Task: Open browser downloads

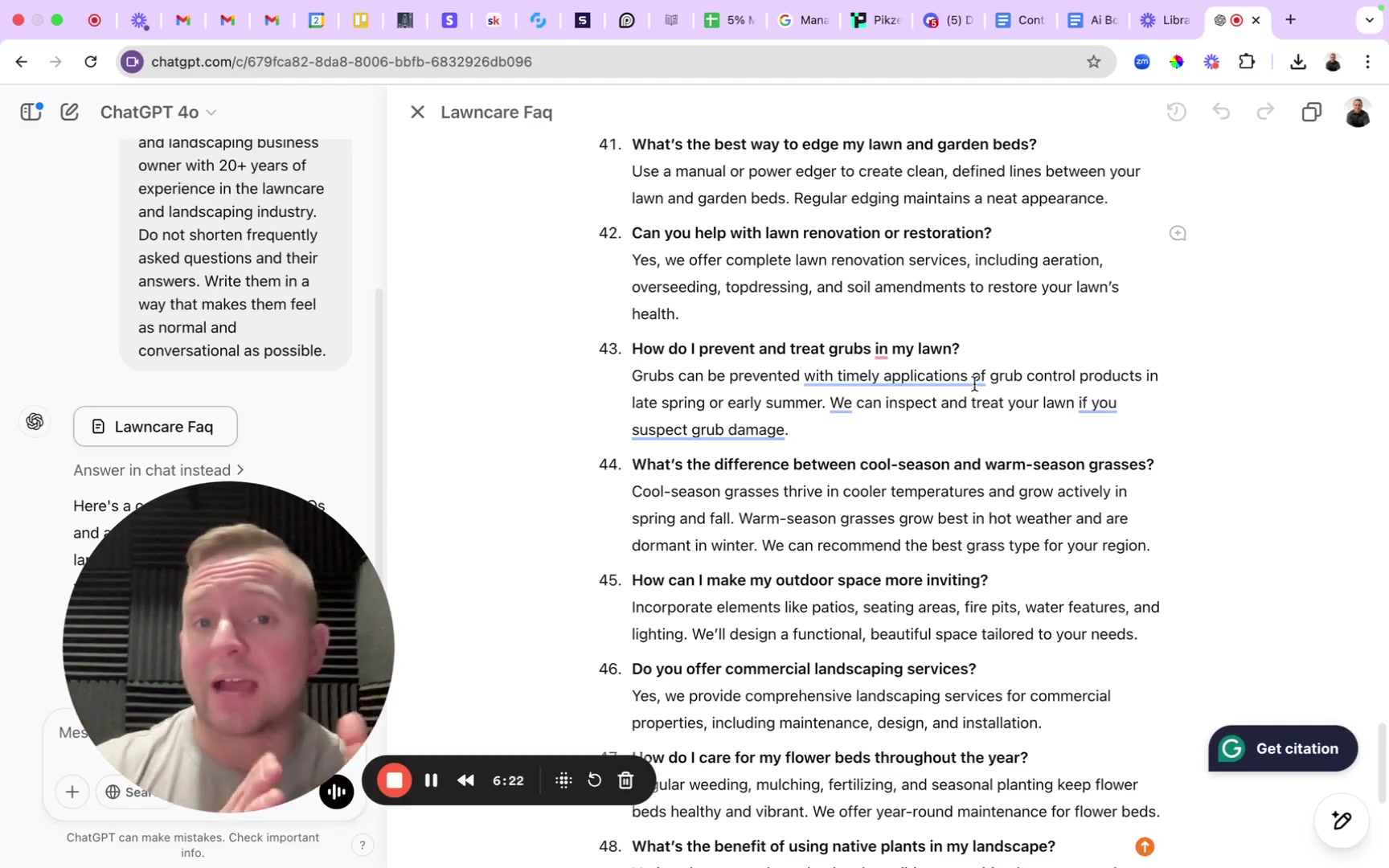Action: coord(1297,62)
